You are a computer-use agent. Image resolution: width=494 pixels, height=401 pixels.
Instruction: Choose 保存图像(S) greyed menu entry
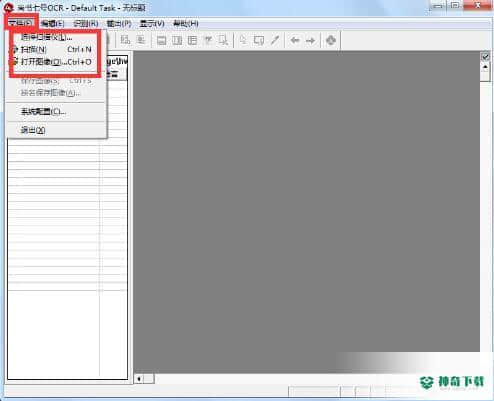(56, 80)
